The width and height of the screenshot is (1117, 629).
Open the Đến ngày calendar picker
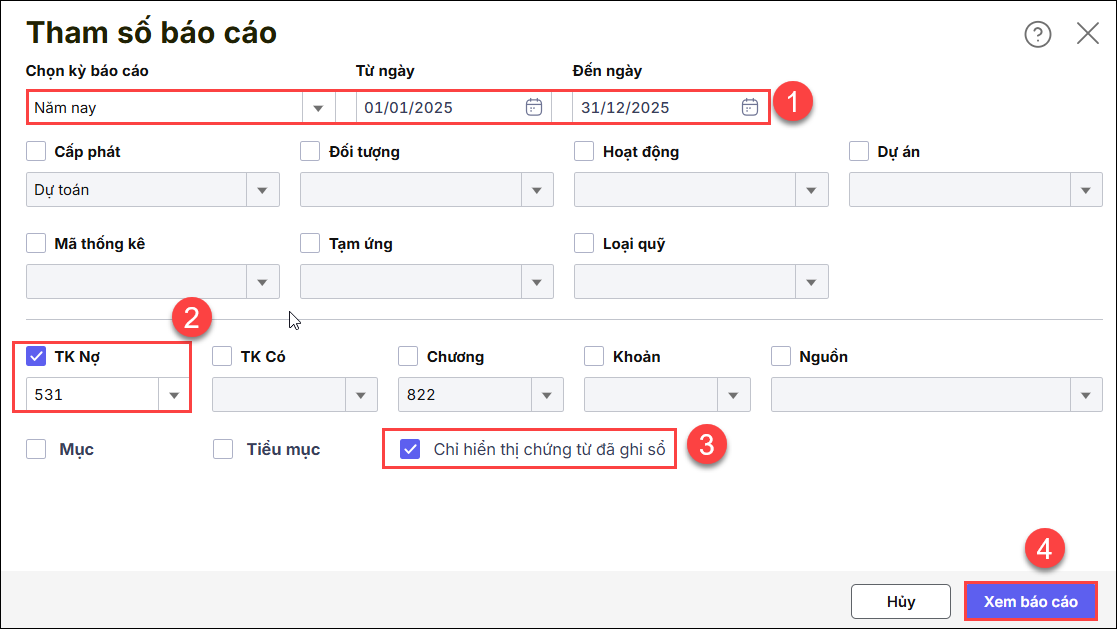pos(750,107)
